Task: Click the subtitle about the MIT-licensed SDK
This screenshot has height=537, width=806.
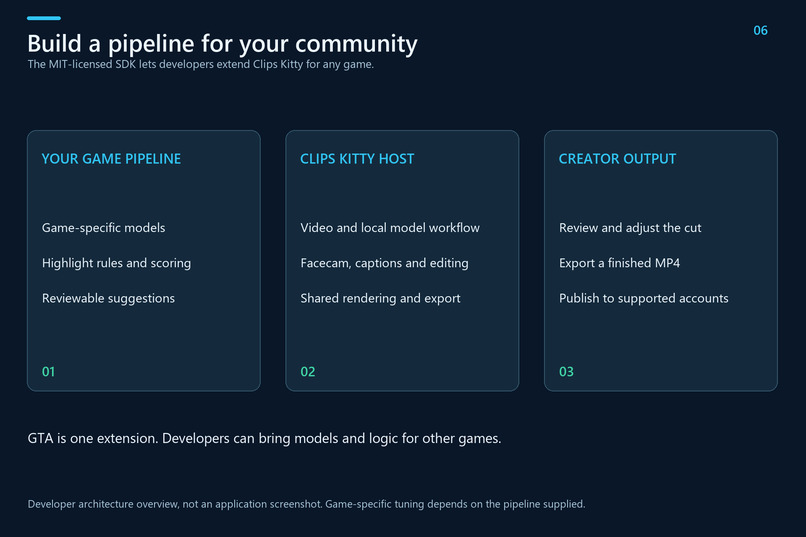Action: coord(200,65)
